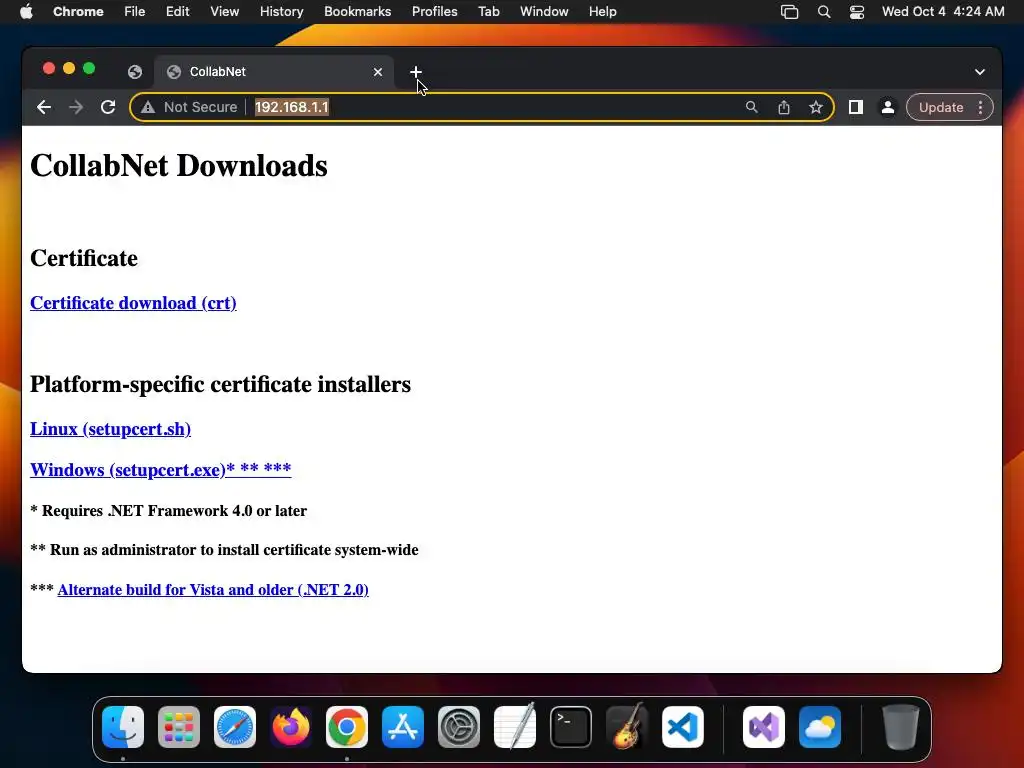
Task: Open the Windows (setupcert.exe) link
Action: coord(161,470)
